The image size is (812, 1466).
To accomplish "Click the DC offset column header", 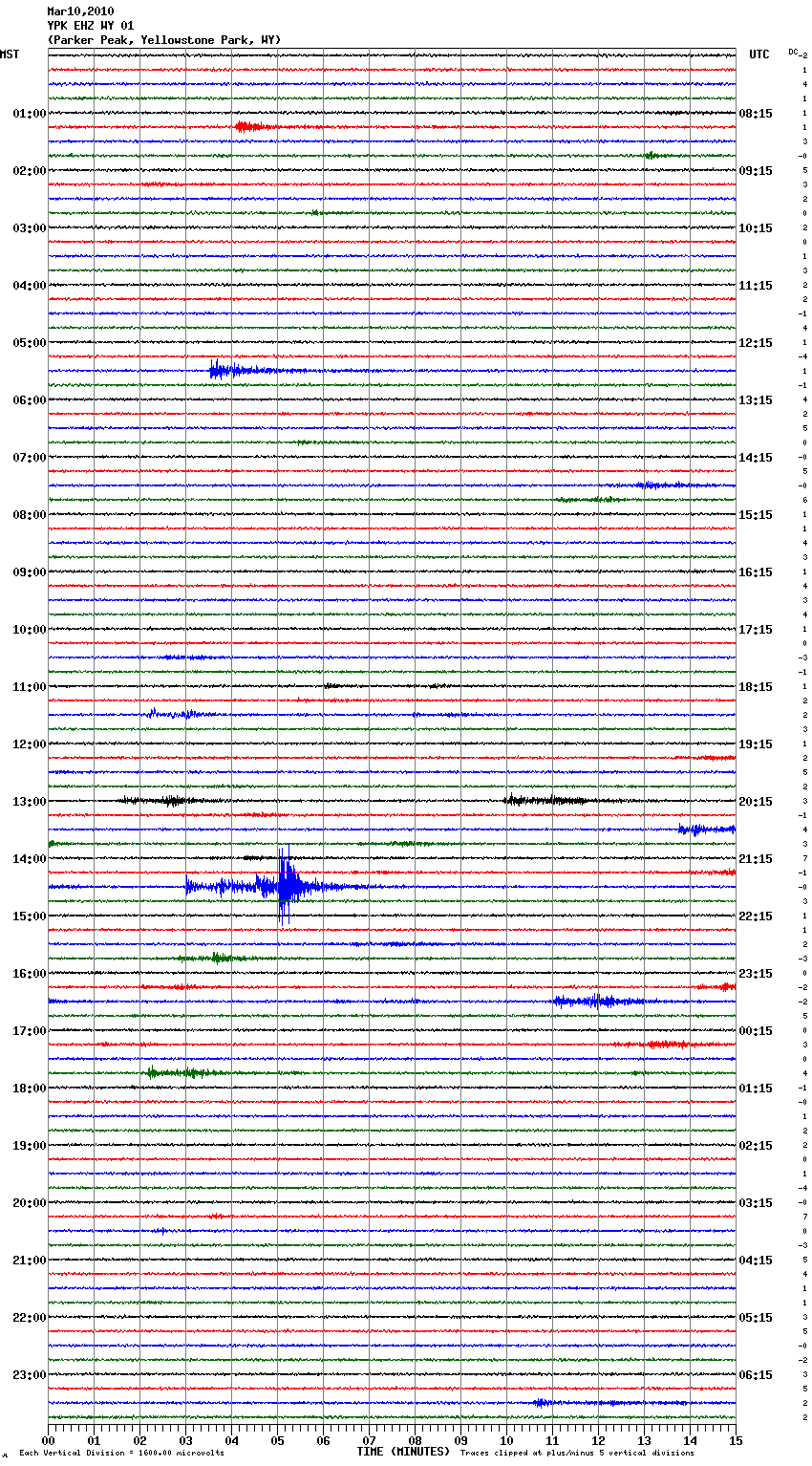I will pos(793,52).
